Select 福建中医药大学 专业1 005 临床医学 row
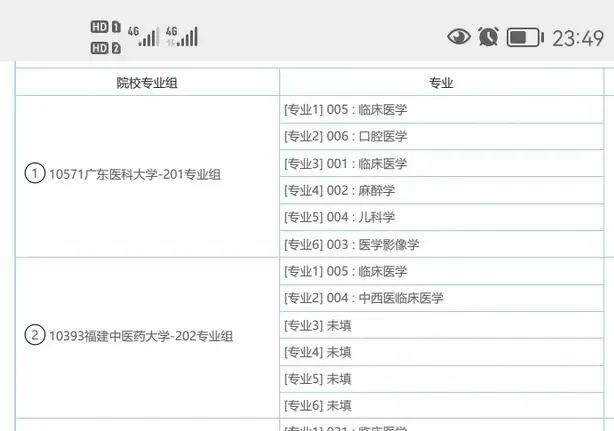The image size is (614, 431). click(442, 271)
